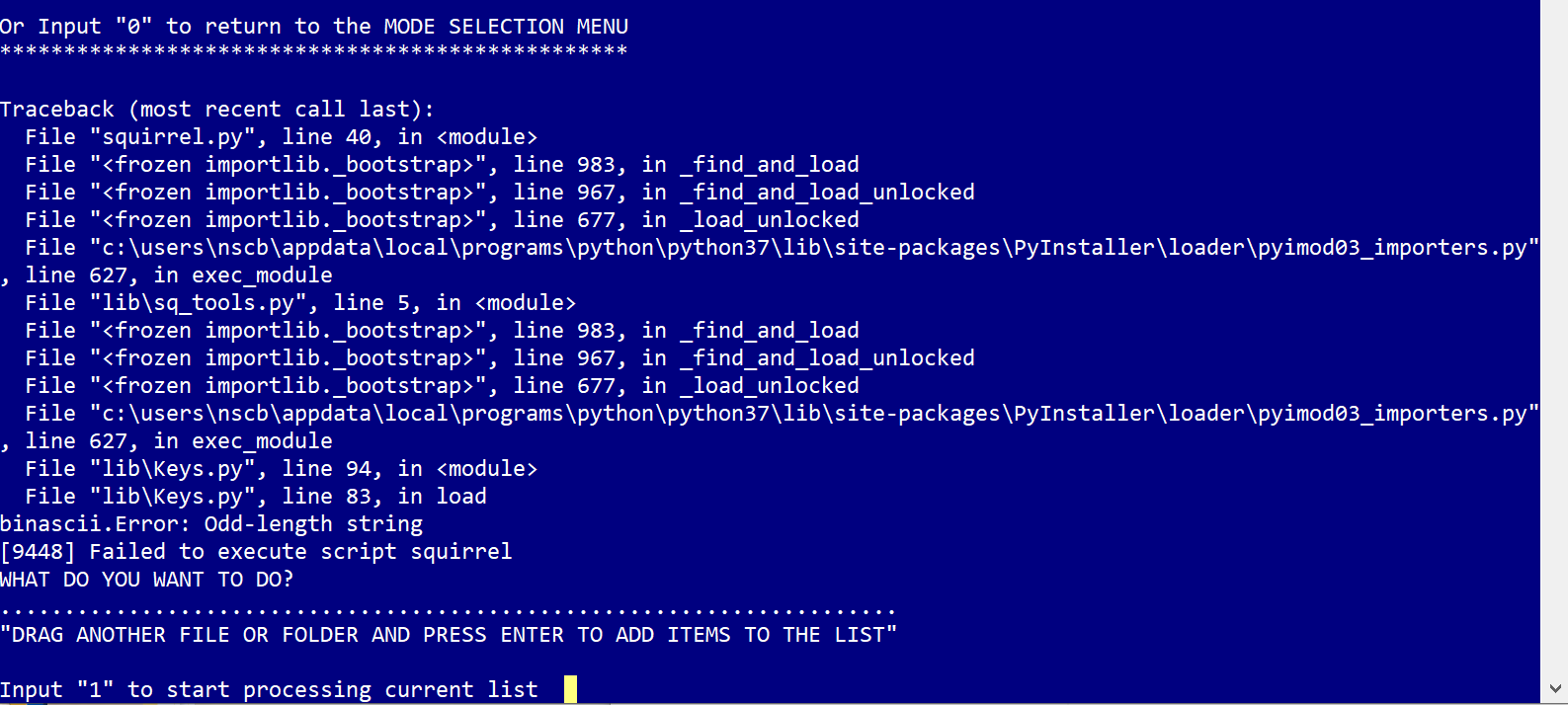Click the 'squirrel.py, line 40' traceback entry
Image resolution: width=1568 pixels, height=705 pixels.
coord(281,136)
